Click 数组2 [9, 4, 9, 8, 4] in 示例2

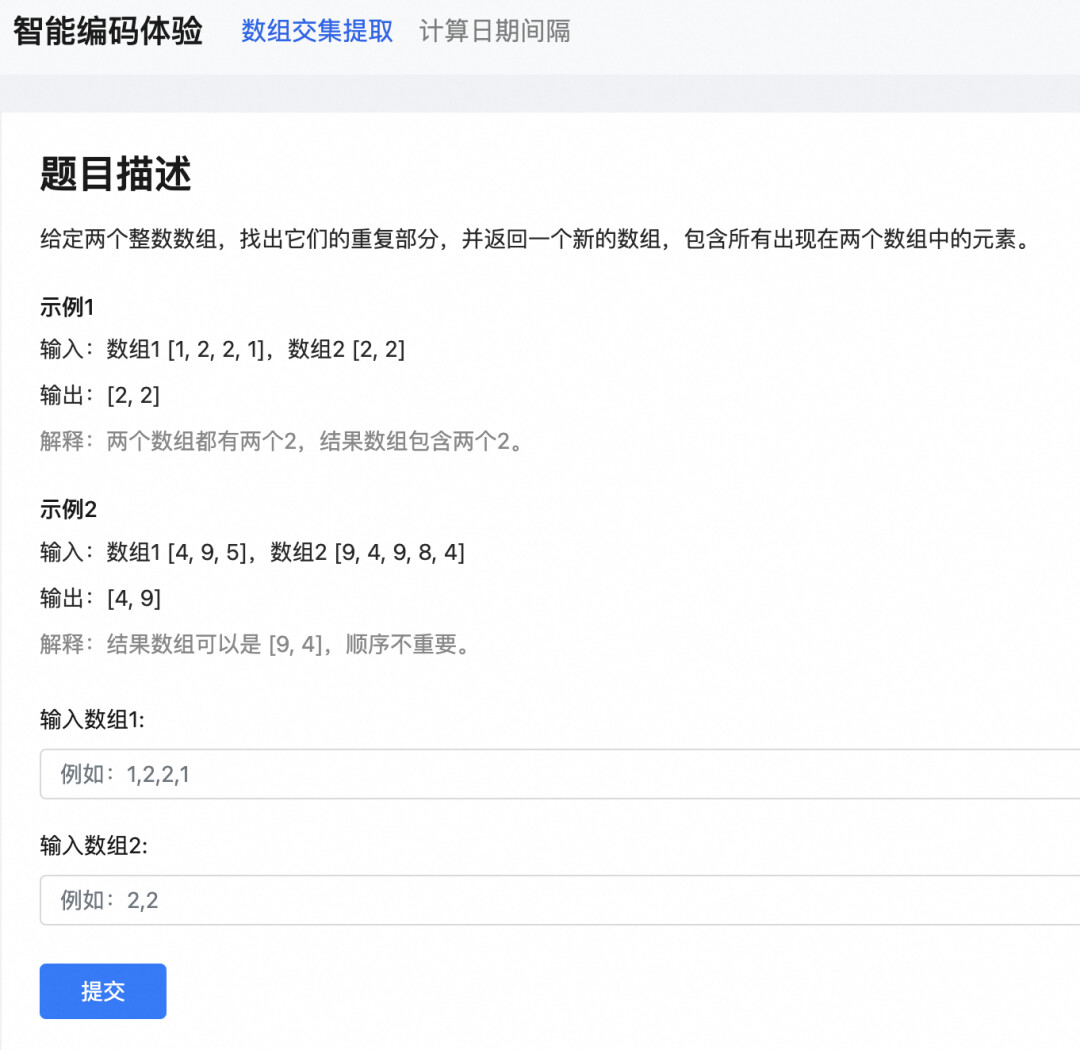click(368, 552)
